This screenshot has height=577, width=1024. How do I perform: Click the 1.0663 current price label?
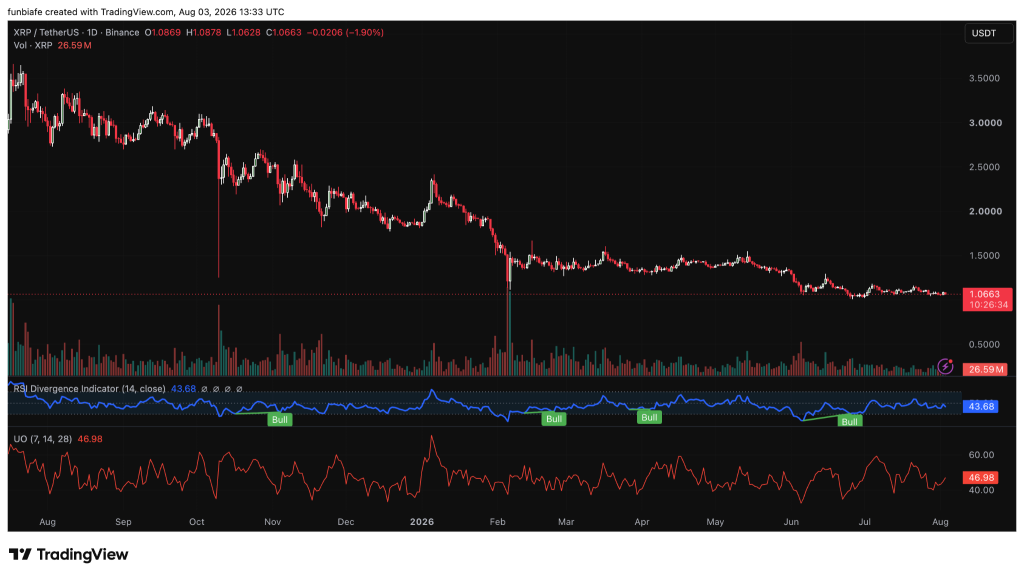pyautogui.click(x=984, y=294)
